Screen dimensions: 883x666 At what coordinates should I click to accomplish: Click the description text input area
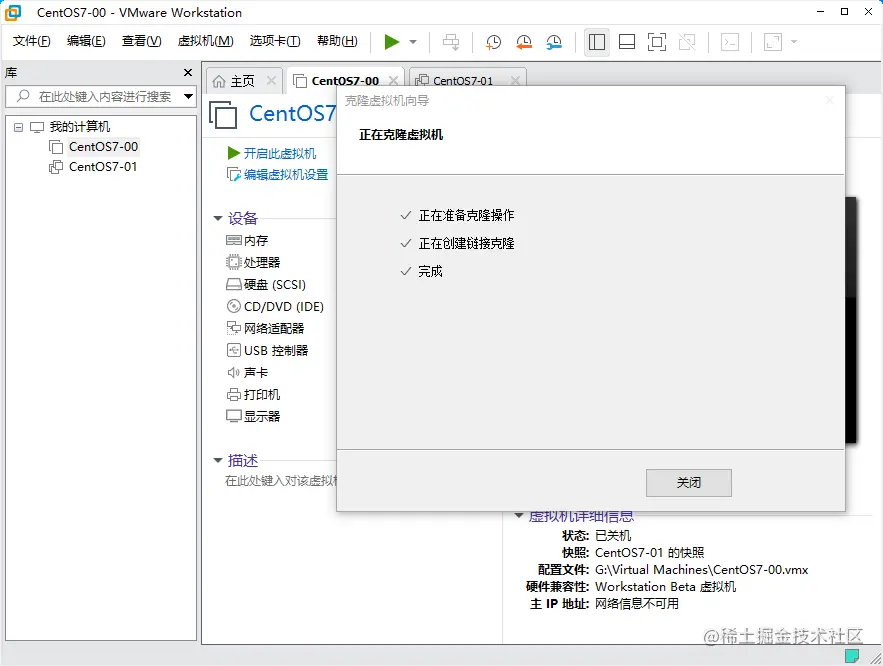(280, 481)
